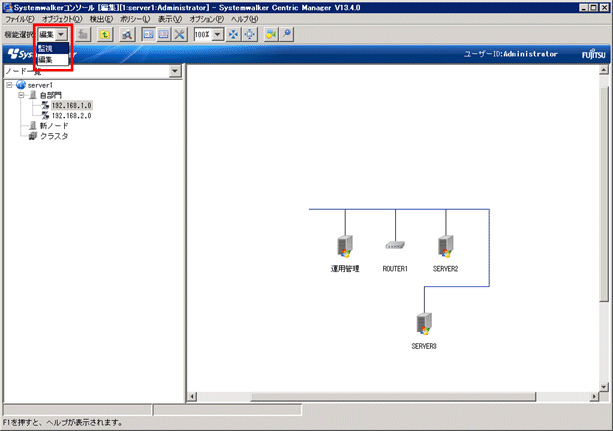The width and height of the screenshot is (613, 431).
Task: Click the ROUTER1 label text
Action: pyautogui.click(x=395, y=269)
